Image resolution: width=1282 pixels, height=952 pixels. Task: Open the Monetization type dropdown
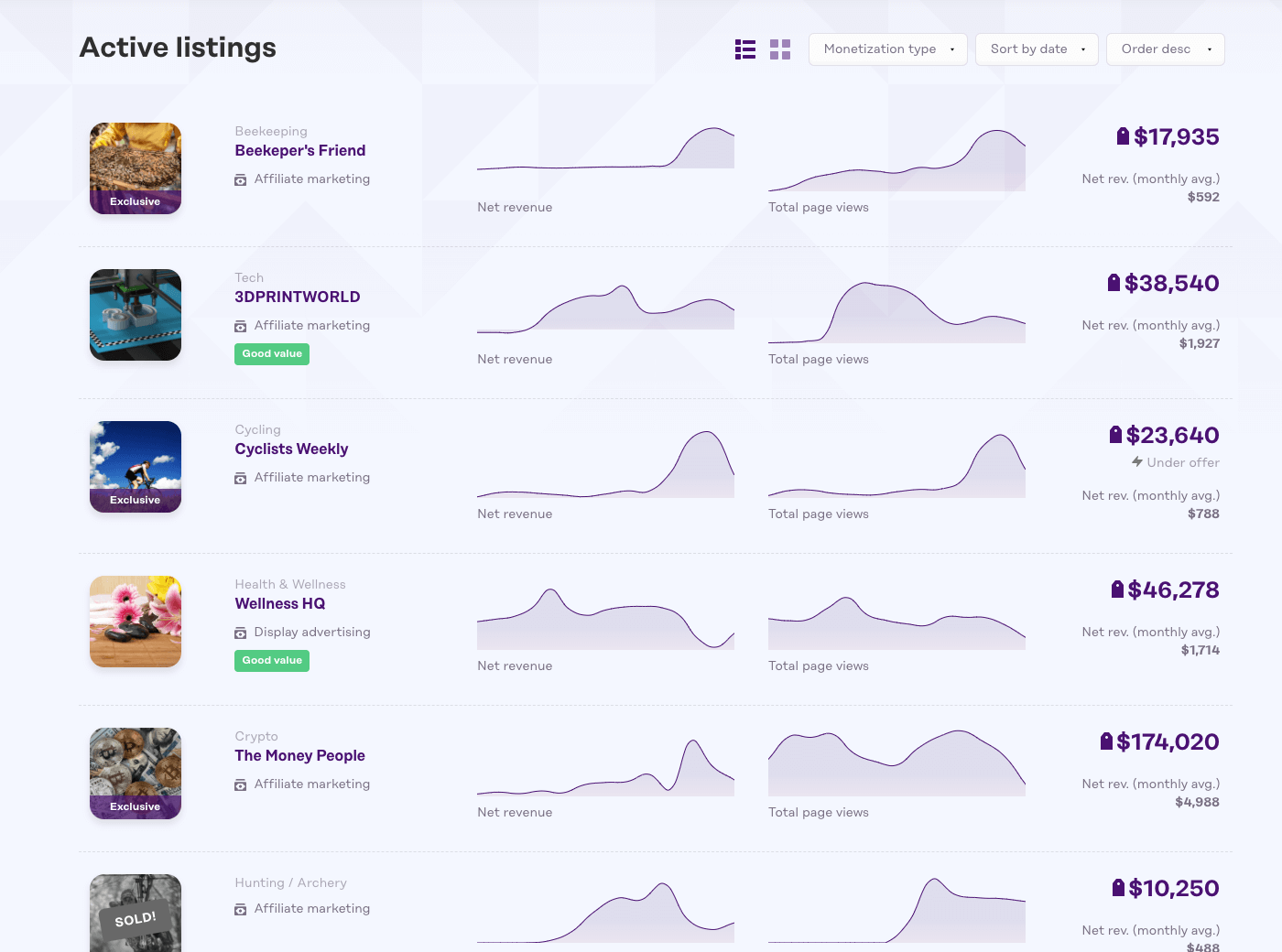tap(887, 49)
